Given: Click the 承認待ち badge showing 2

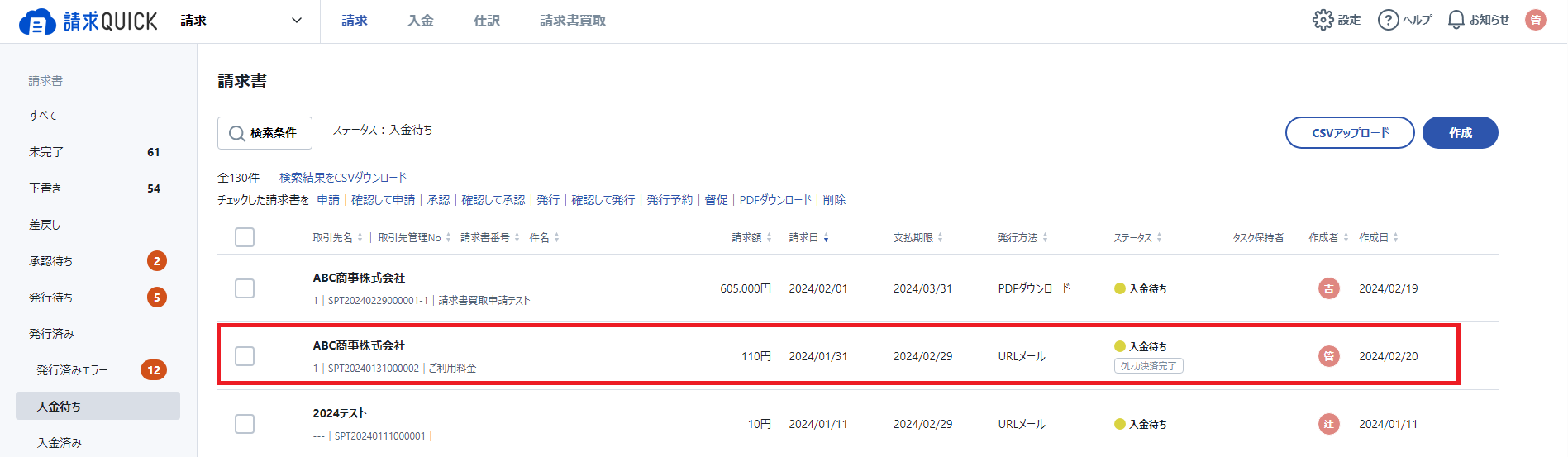Looking at the screenshot, I should [157, 261].
